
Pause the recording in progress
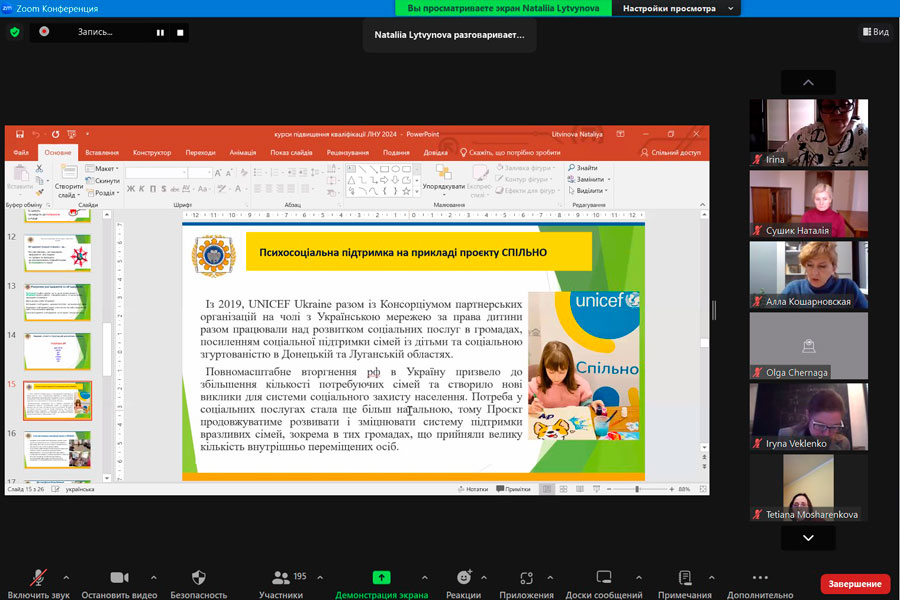tap(159, 32)
